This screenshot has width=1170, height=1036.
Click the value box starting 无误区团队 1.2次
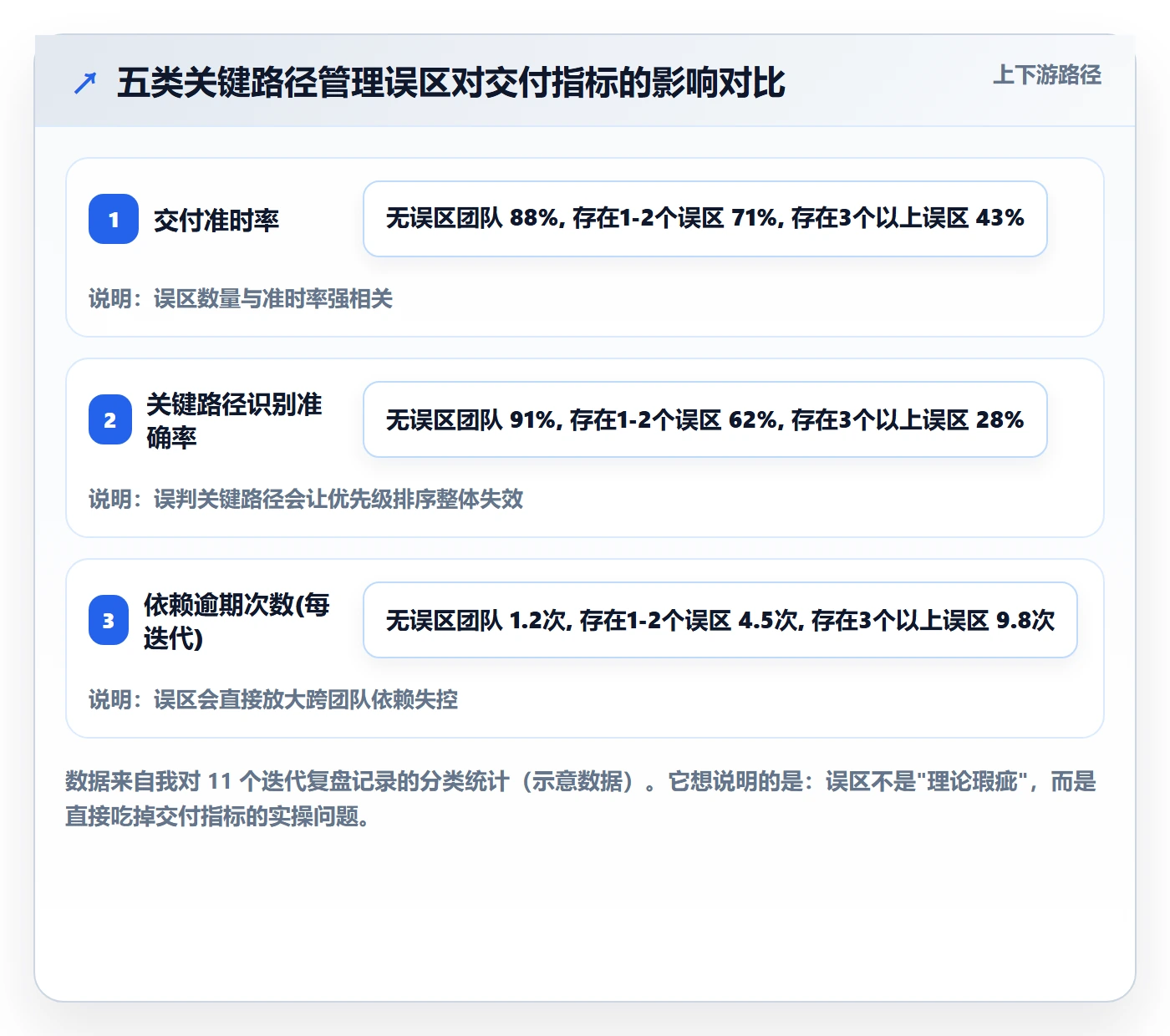pos(720,620)
